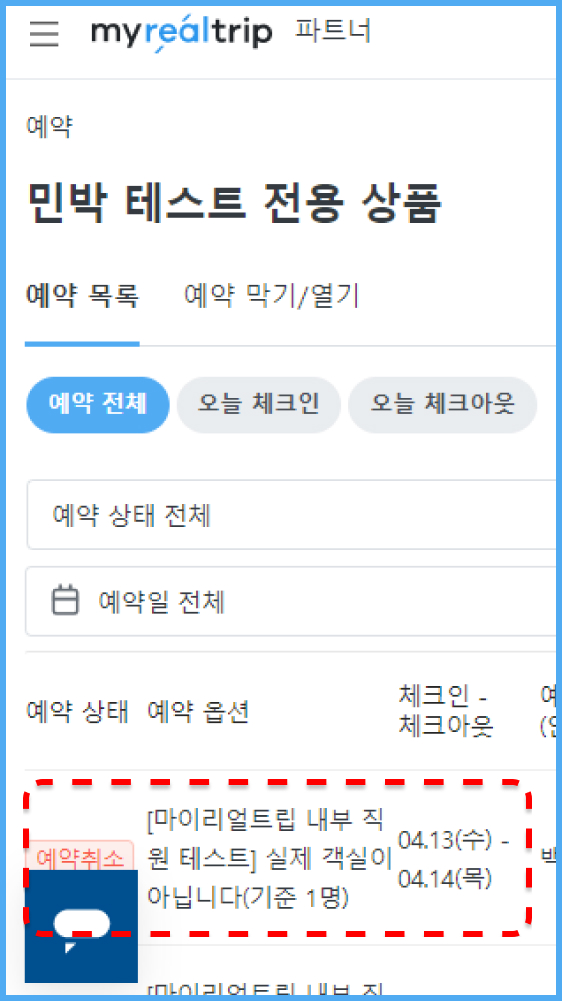This screenshot has height=1001, width=562.
Task: Click the 예약 옵션 column header
Action: (x=198, y=712)
